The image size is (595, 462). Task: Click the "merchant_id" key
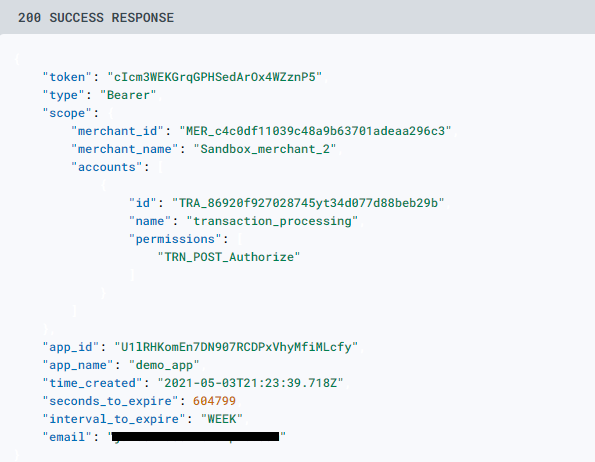click(x=117, y=131)
